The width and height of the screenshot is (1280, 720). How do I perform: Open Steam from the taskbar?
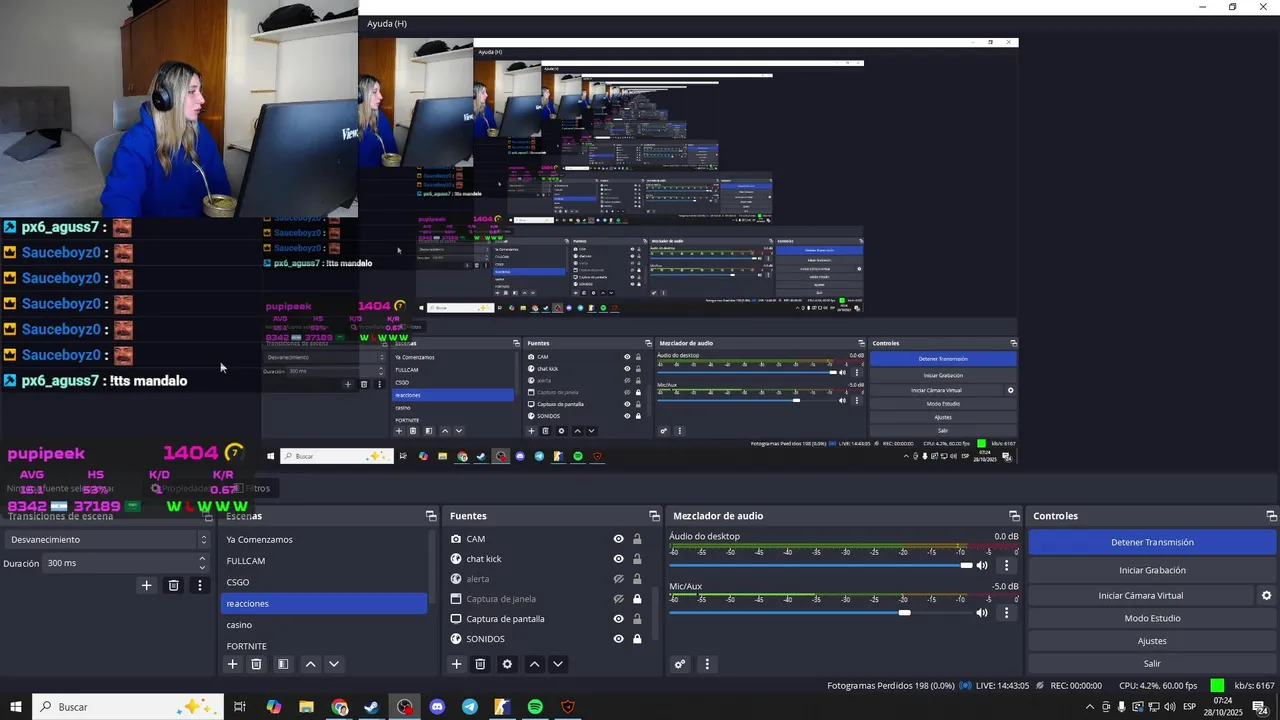tap(371, 707)
